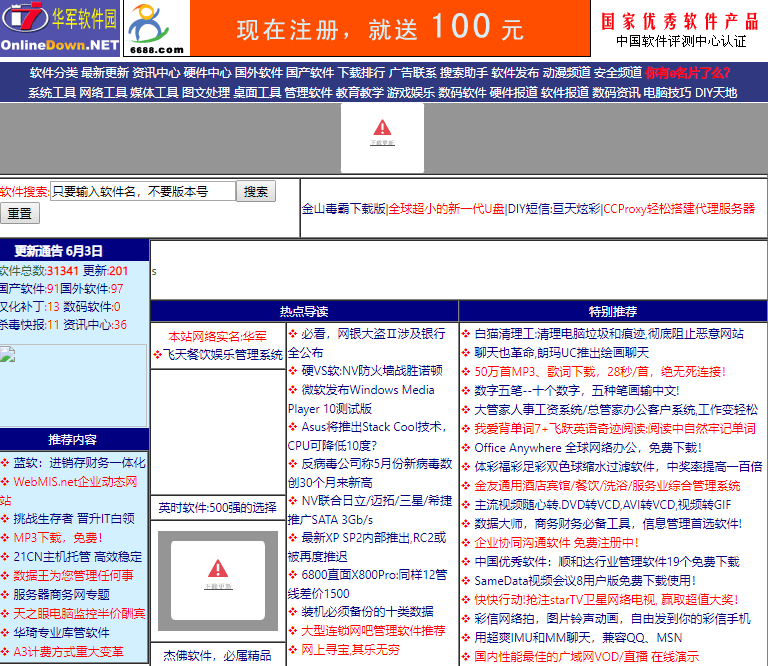Image resolution: width=768 pixels, height=666 pixels.
Task: Click 全球超小的新一代U盘 link
Action: 446,209
